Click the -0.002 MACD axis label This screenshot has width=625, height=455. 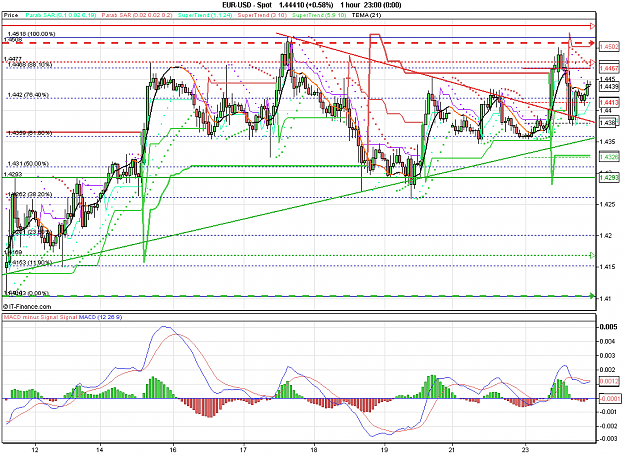coord(609,426)
